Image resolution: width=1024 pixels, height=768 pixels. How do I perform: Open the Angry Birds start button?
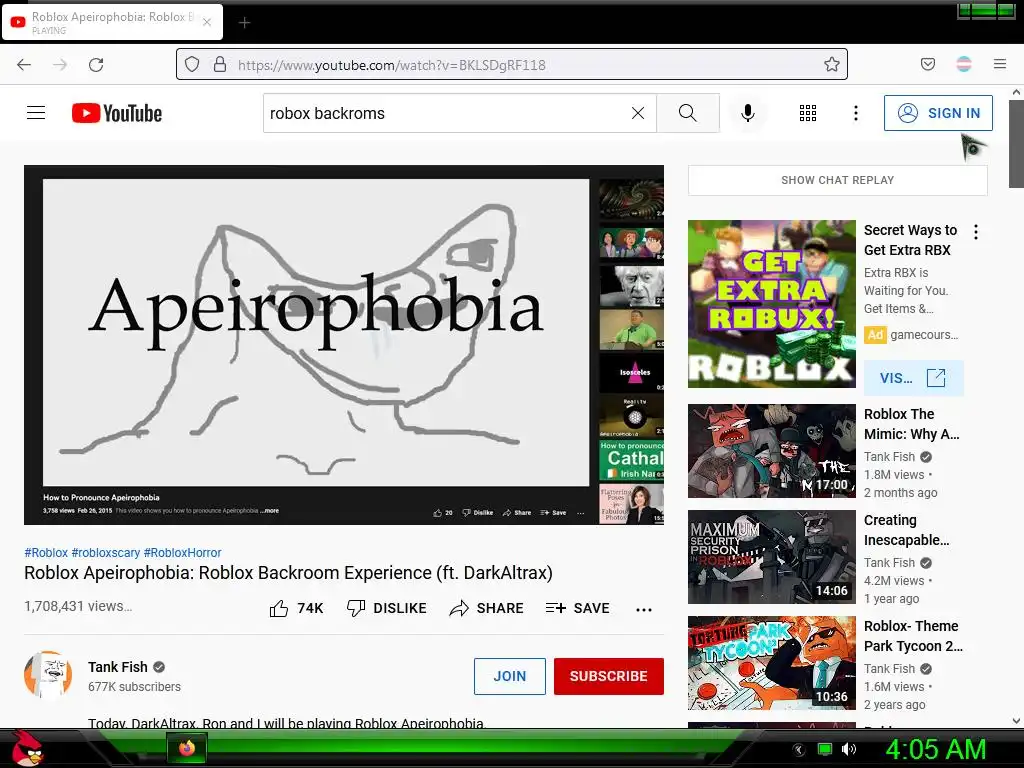27,748
